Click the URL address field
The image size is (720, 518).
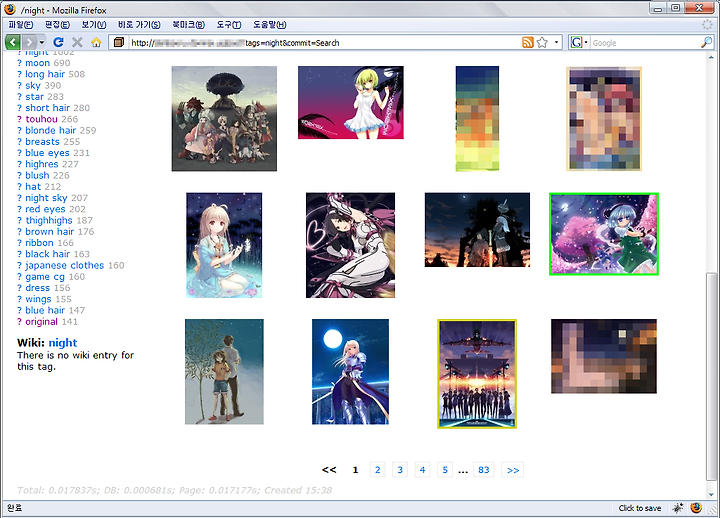tap(324, 43)
